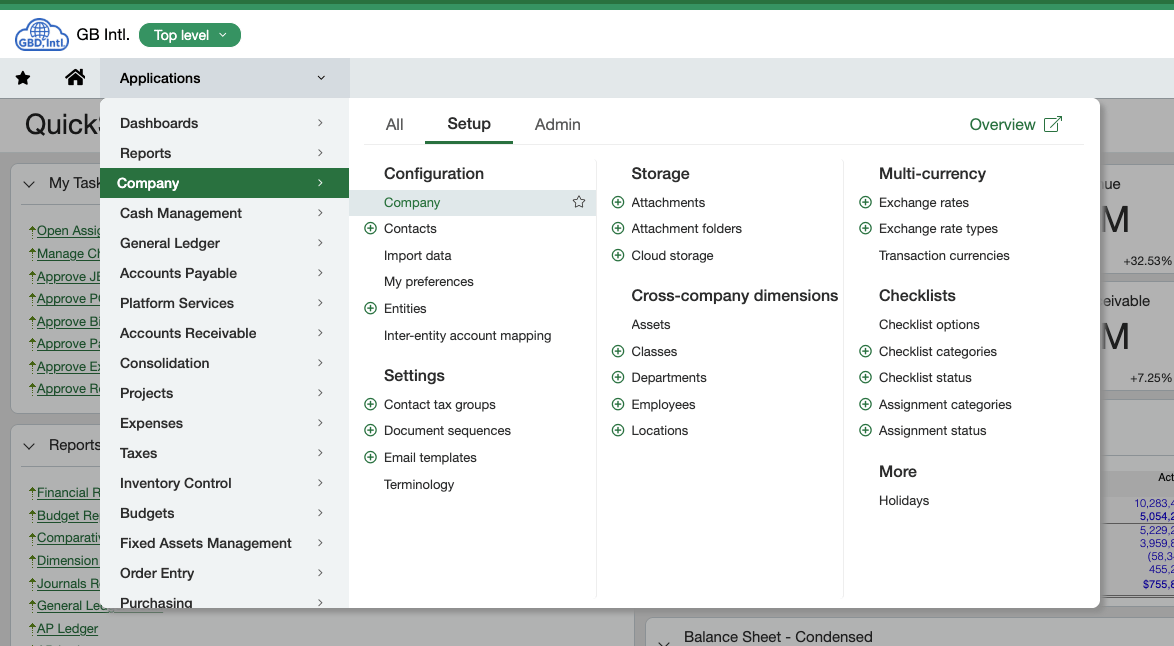Expand Accounts Payable submenu
This screenshot has width=1174, height=646.
320,273
